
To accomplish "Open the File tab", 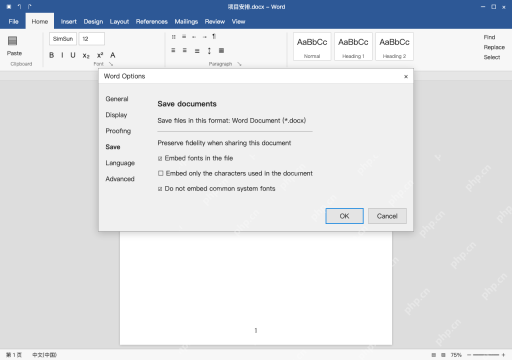I will tap(14, 22).
